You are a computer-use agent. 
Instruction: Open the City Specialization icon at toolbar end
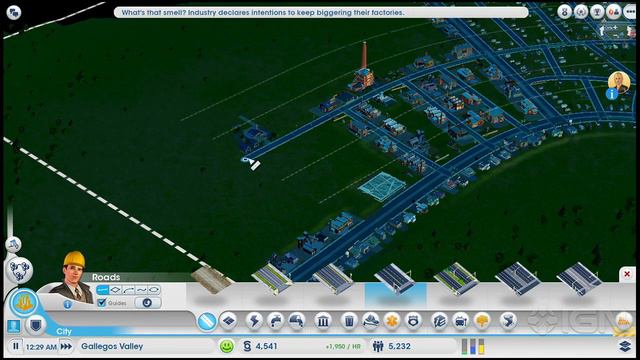[x=624, y=321]
